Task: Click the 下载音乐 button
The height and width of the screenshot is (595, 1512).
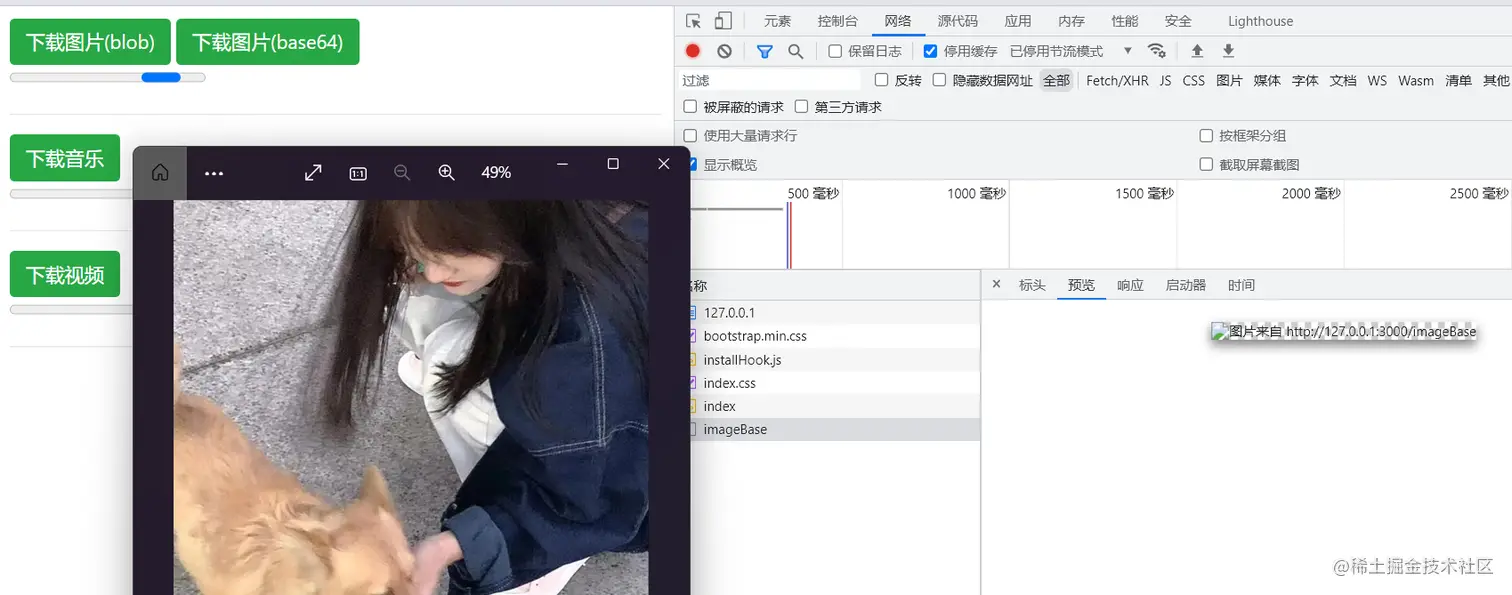Action: click(x=65, y=158)
